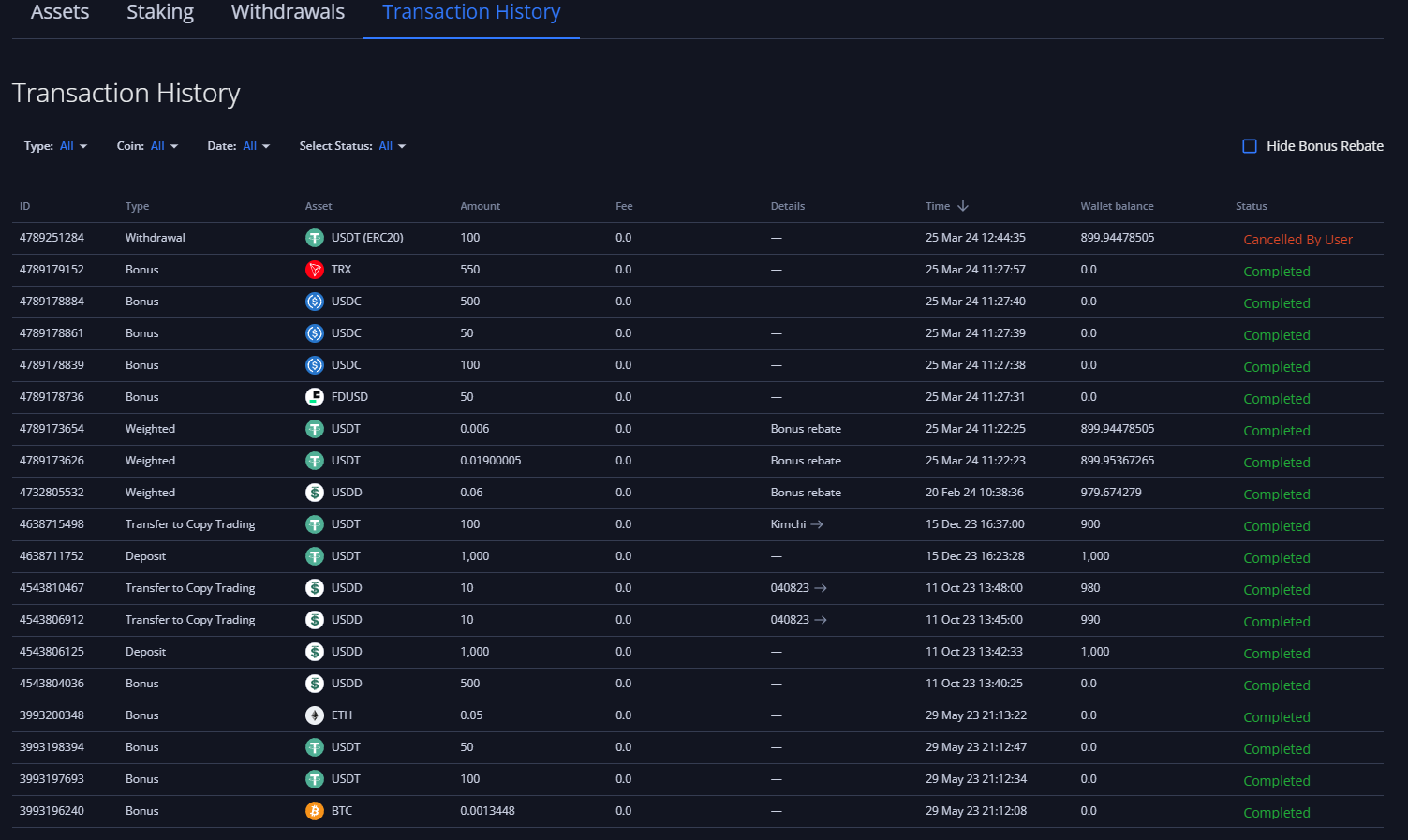Click the arrow next to Kimchi
1408x840 pixels.
[817, 524]
